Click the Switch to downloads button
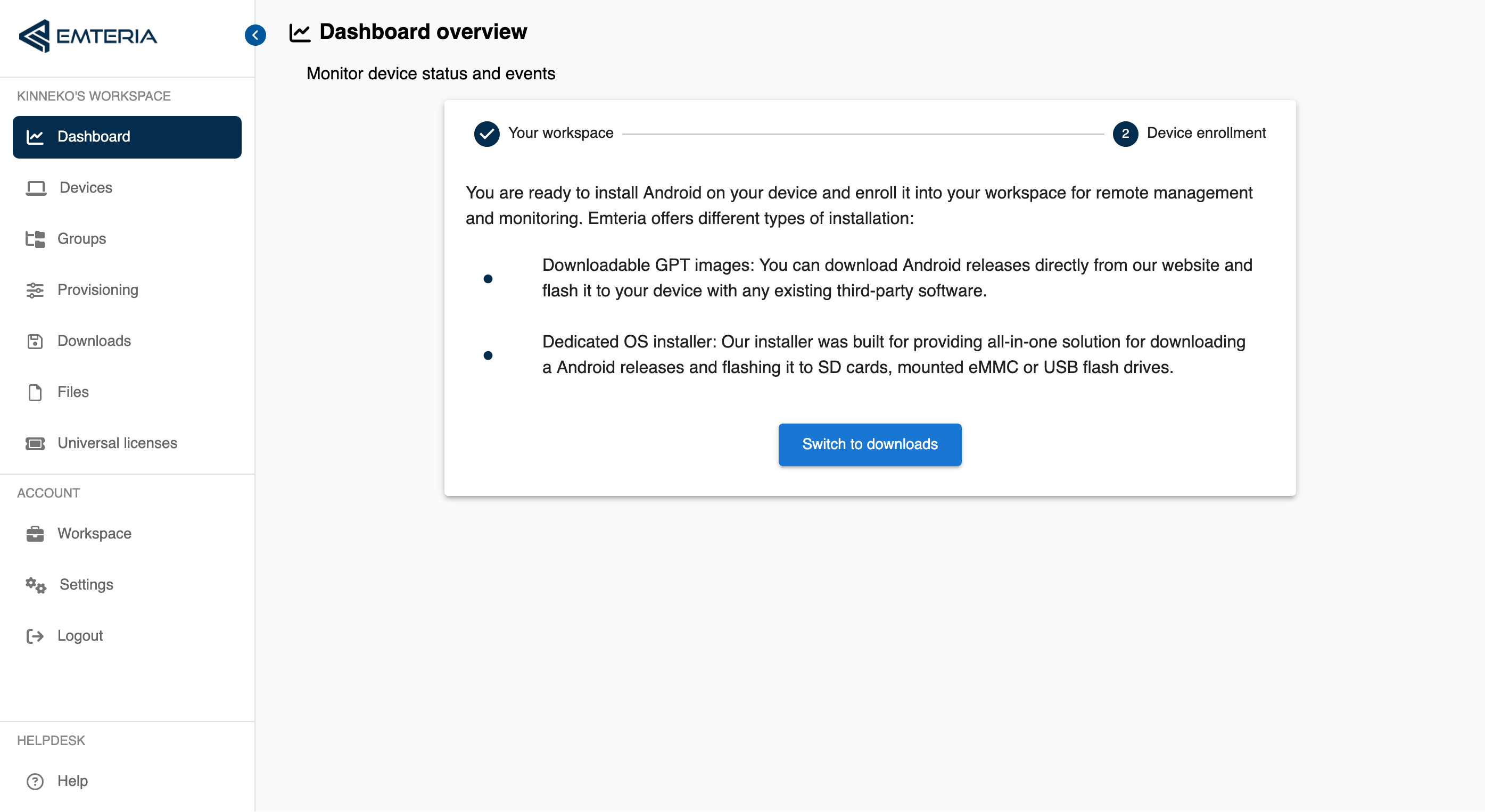The image size is (1485, 812). [869, 444]
